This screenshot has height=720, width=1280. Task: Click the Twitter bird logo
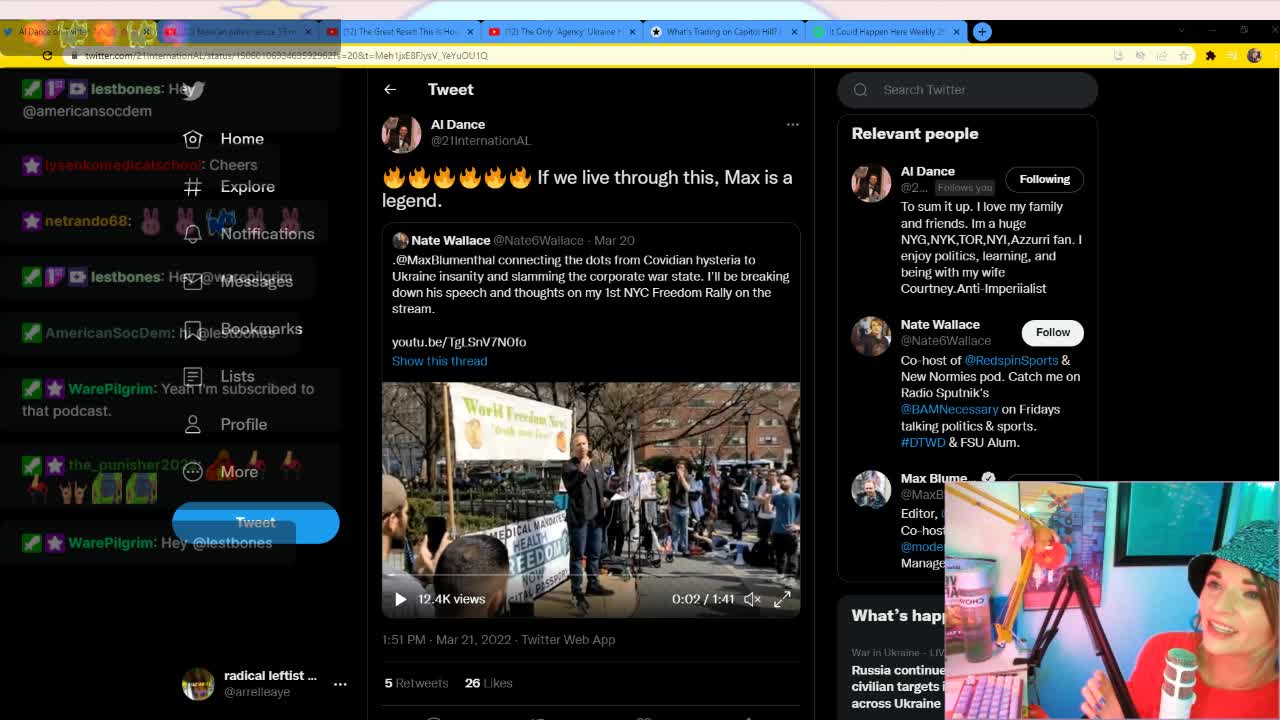[194, 90]
